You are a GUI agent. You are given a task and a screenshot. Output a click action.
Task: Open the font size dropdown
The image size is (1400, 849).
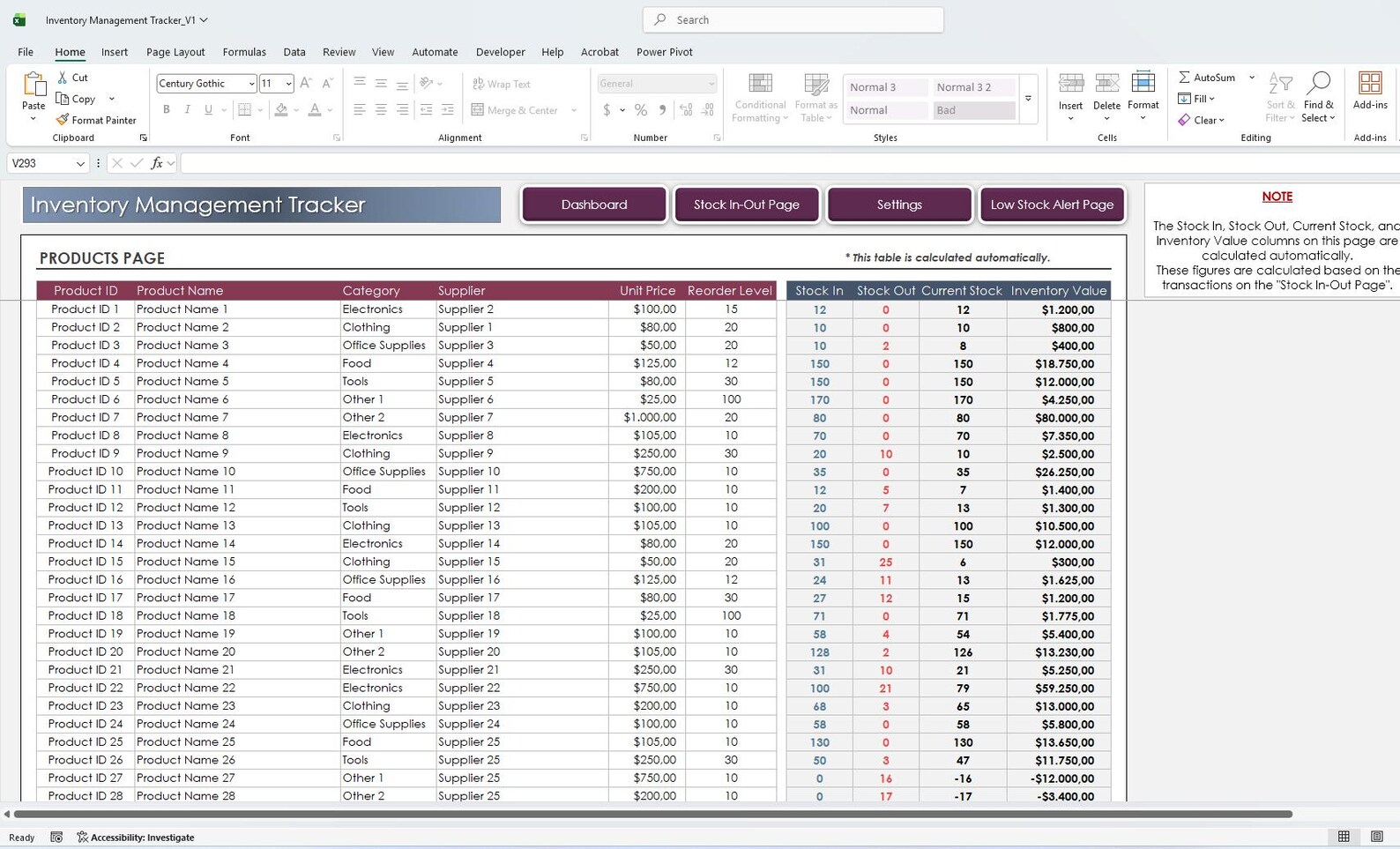coord(288,84)
